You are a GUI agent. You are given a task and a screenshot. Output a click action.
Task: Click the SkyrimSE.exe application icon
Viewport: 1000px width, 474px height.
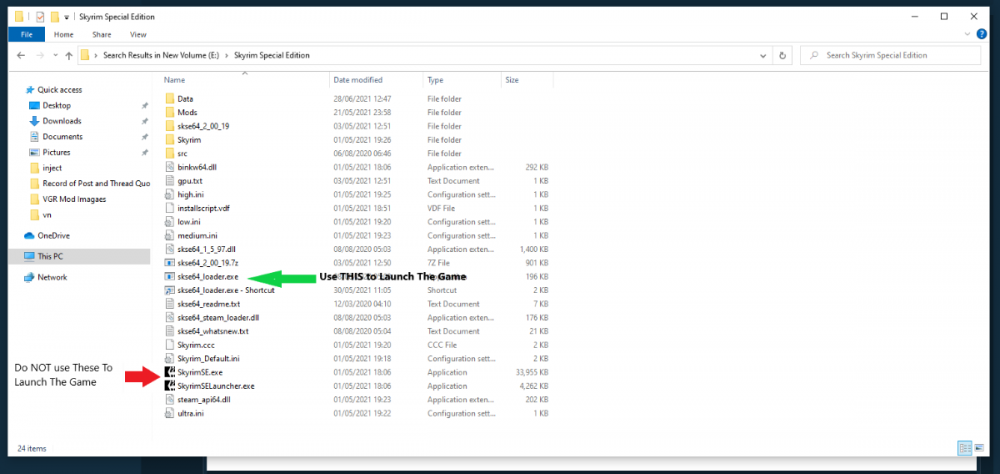(170, 372)
